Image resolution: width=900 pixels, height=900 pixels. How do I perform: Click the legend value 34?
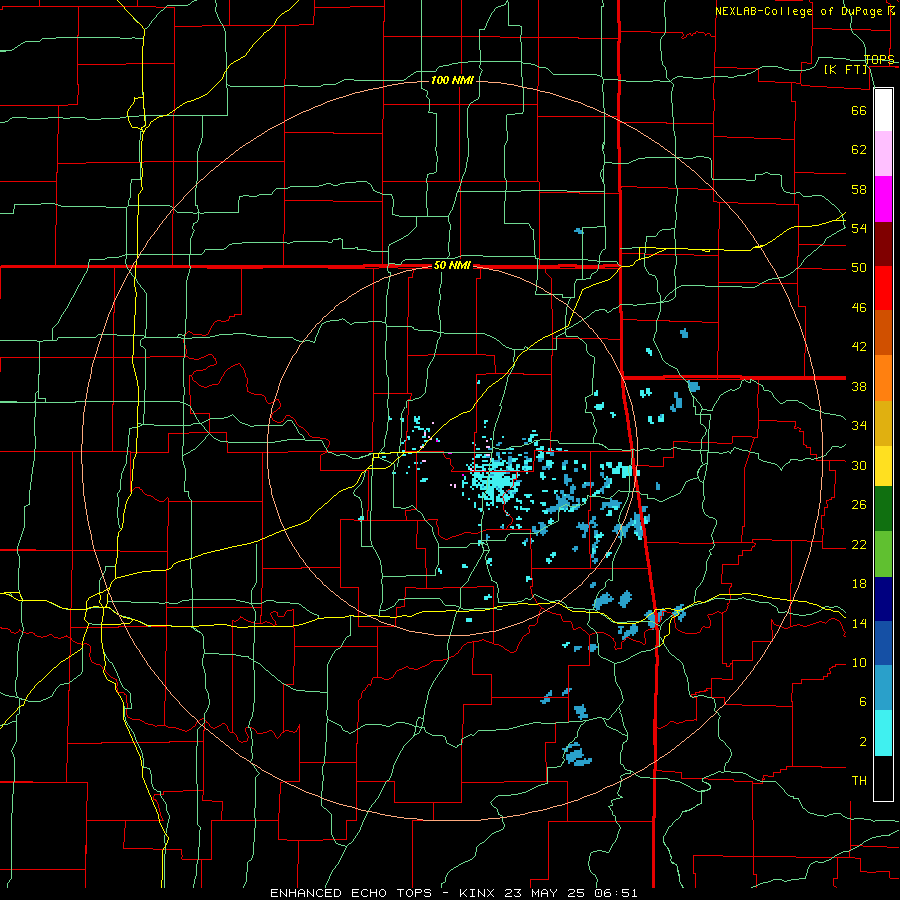[859, 426]
